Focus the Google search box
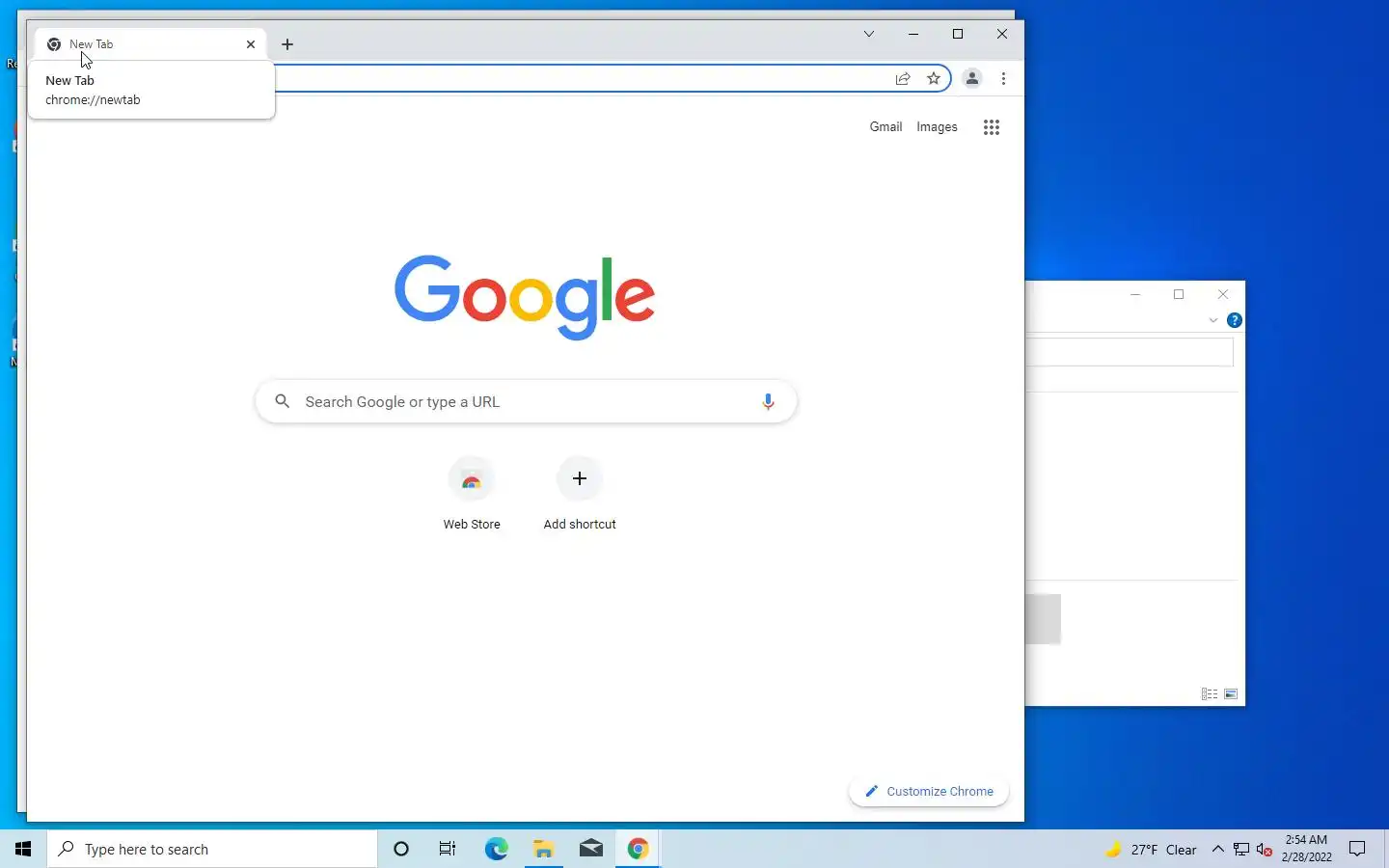The height and width of the screenshot is (868, 1389). pyautogui.click(x=527, y=402)
